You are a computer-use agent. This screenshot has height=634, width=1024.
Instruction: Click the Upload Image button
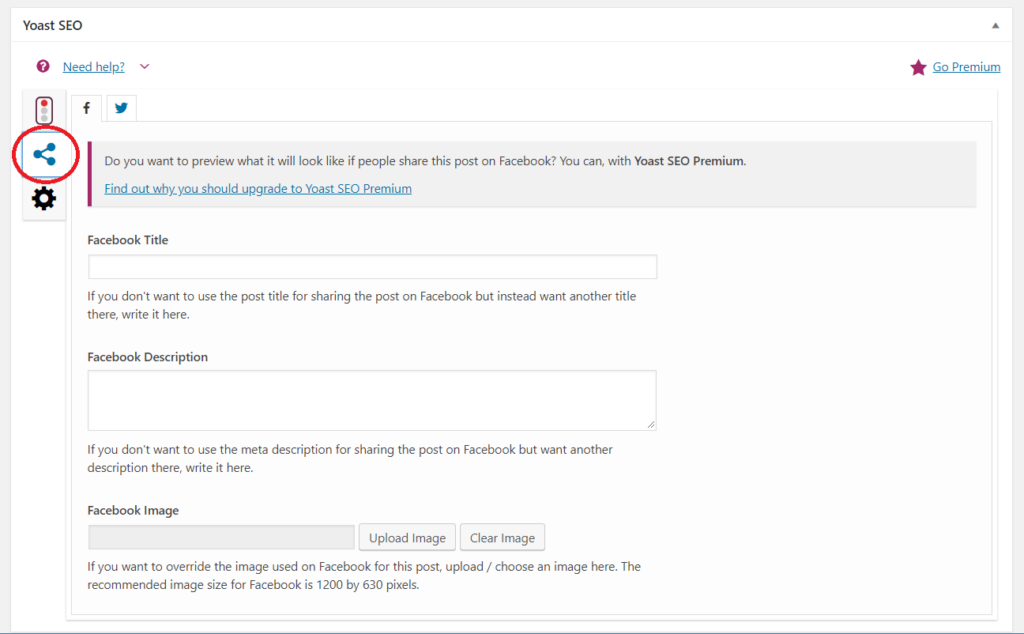tap(408, 537)
